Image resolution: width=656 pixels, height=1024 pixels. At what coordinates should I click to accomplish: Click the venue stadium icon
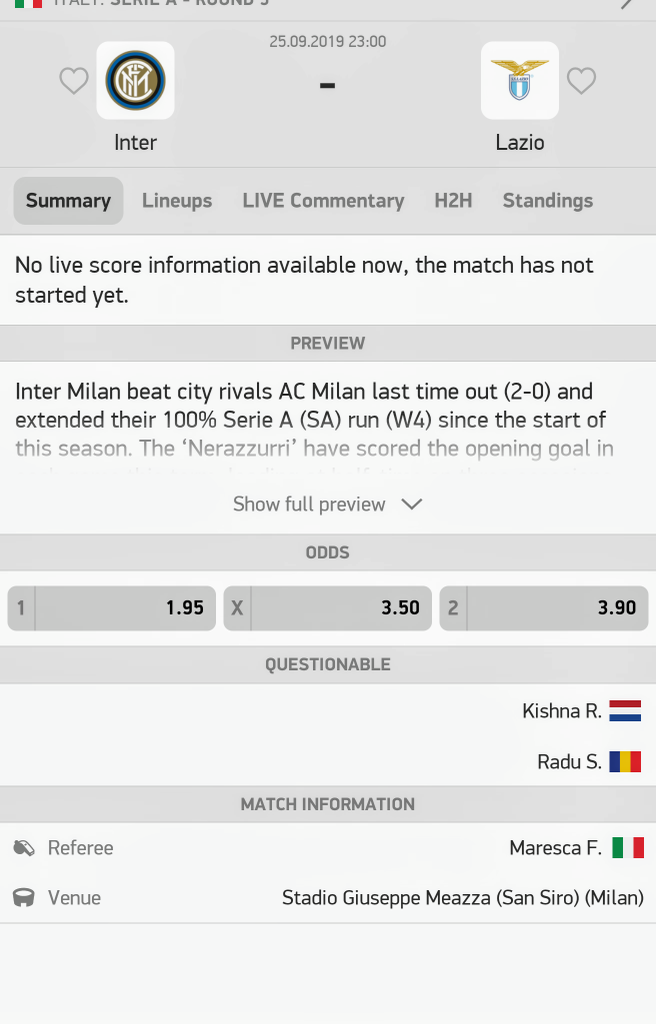click(24, 898)
